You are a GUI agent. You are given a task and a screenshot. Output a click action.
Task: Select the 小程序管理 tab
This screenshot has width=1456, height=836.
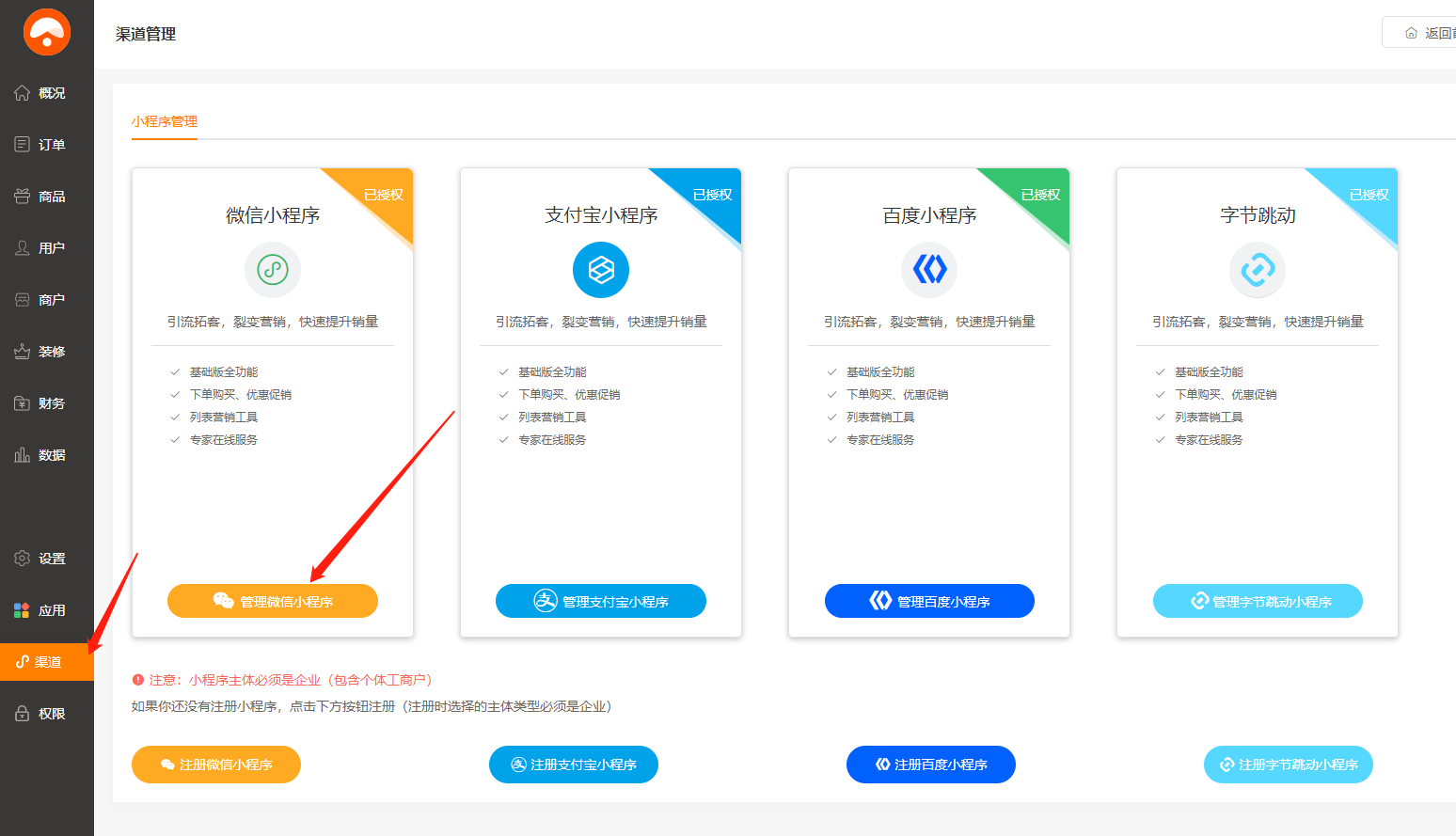point(165,121)
